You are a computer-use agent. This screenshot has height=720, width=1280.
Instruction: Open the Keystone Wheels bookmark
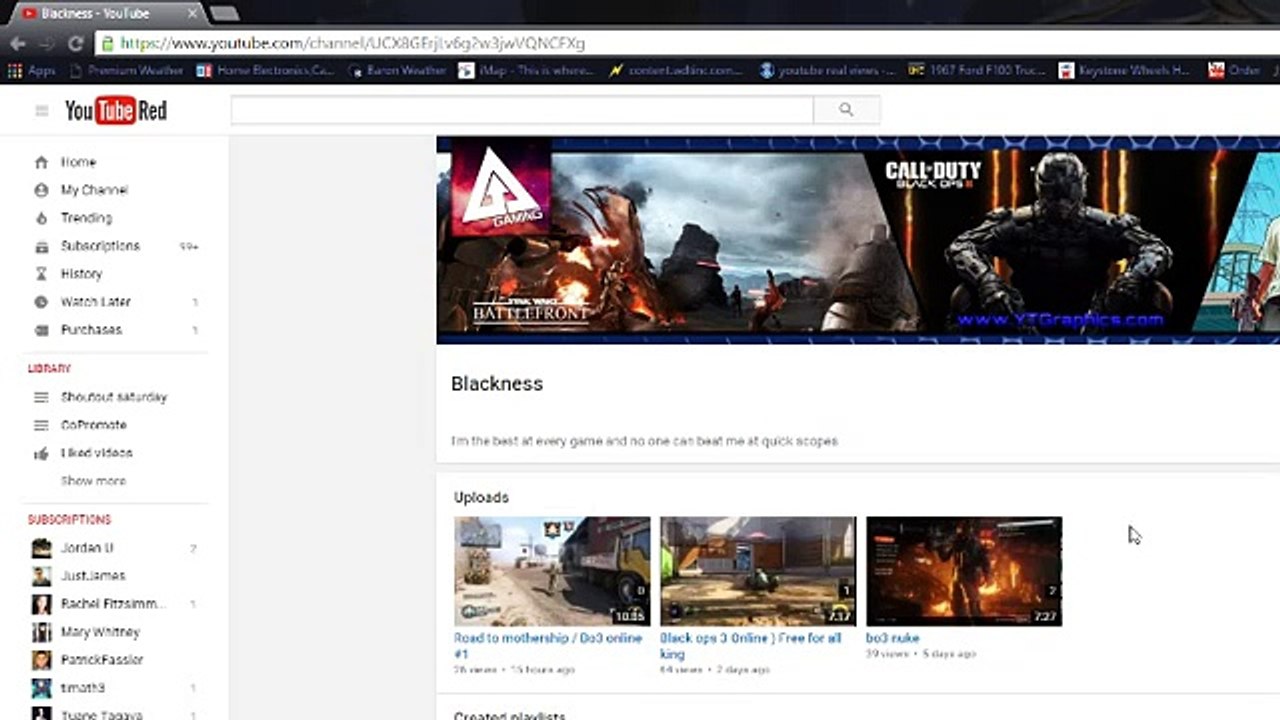click(1126, 70)
